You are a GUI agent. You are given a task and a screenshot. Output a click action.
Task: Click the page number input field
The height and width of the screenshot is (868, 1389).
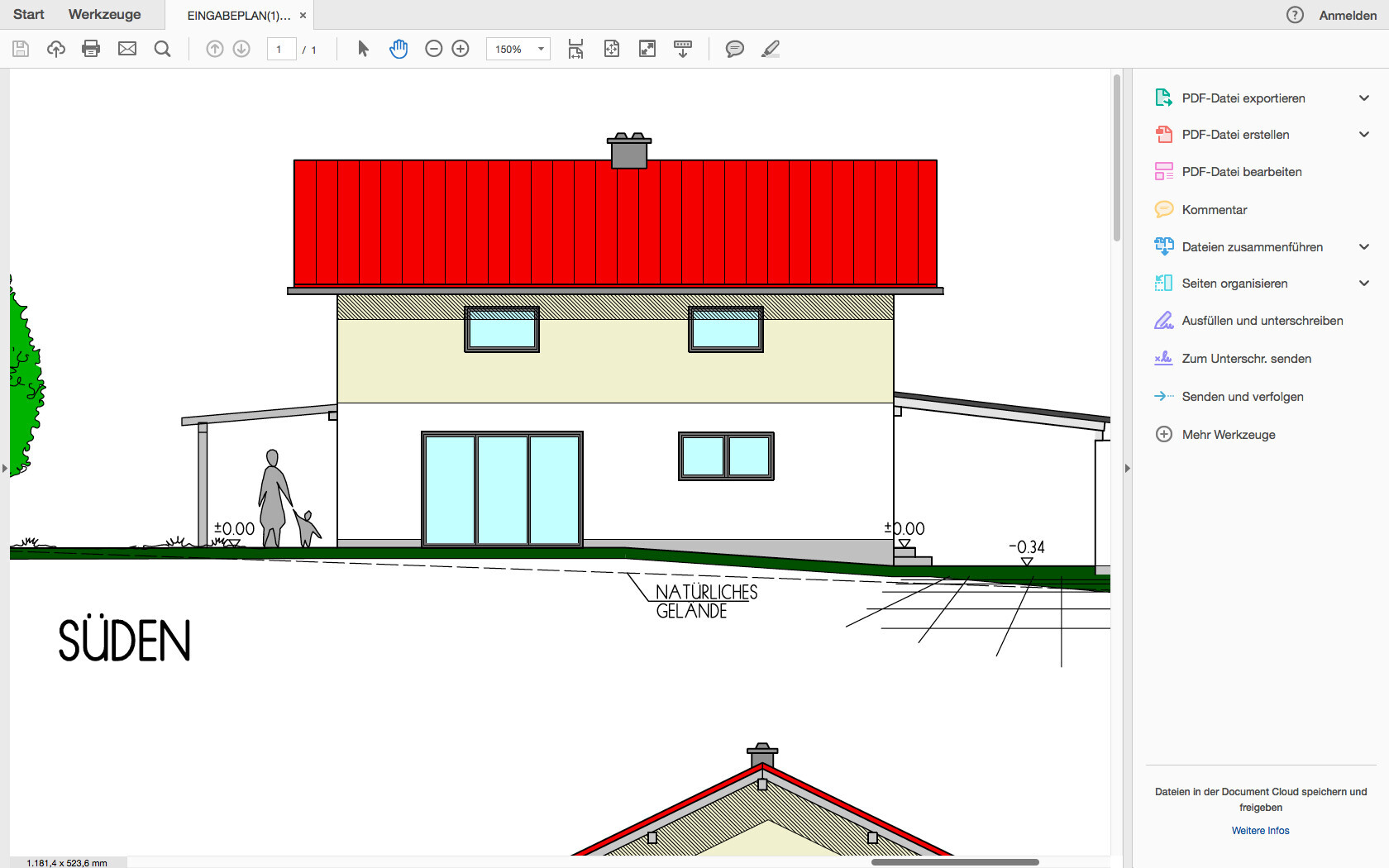(x=281, y=50)
